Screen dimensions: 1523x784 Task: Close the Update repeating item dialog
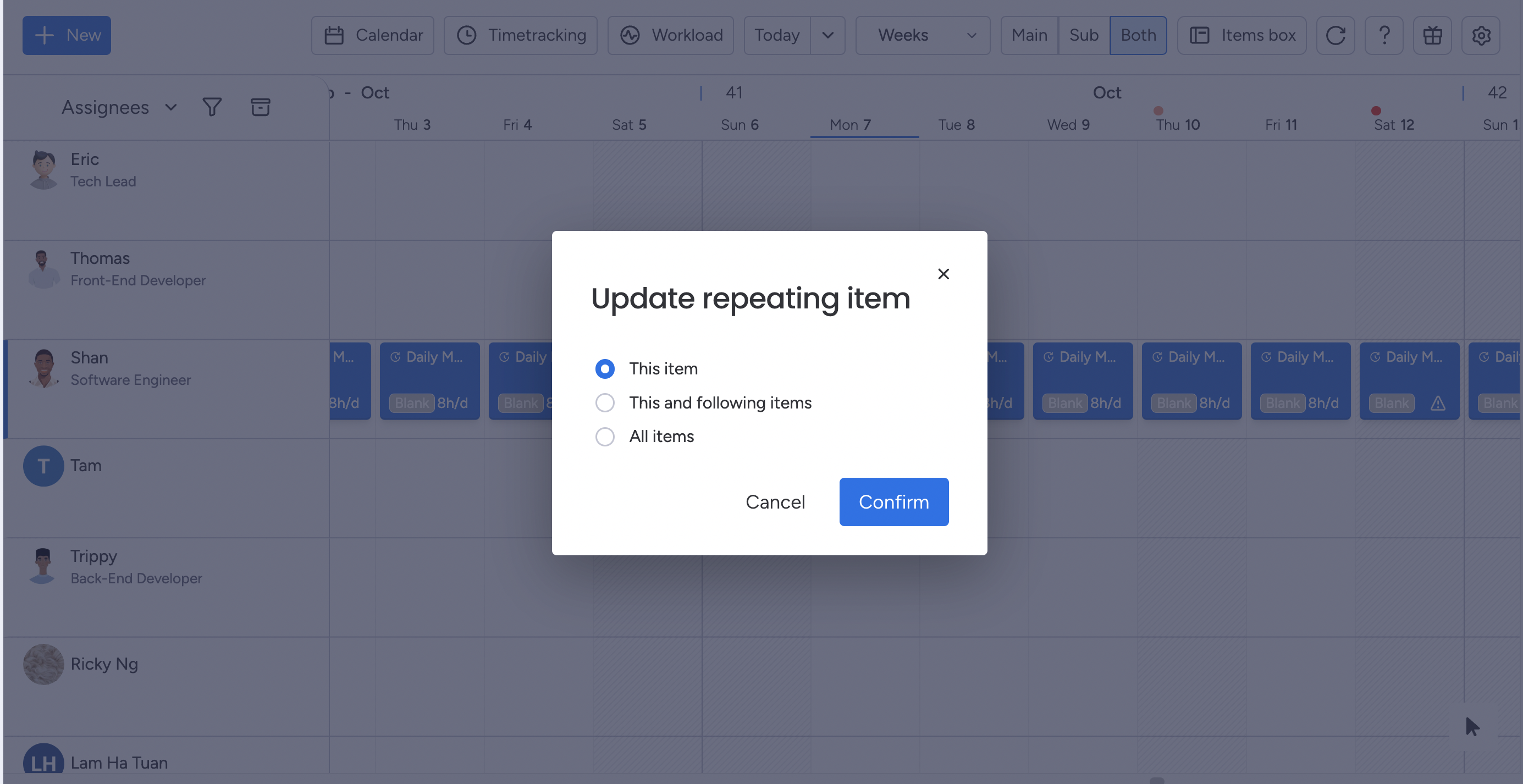click(x=943, y=273)
